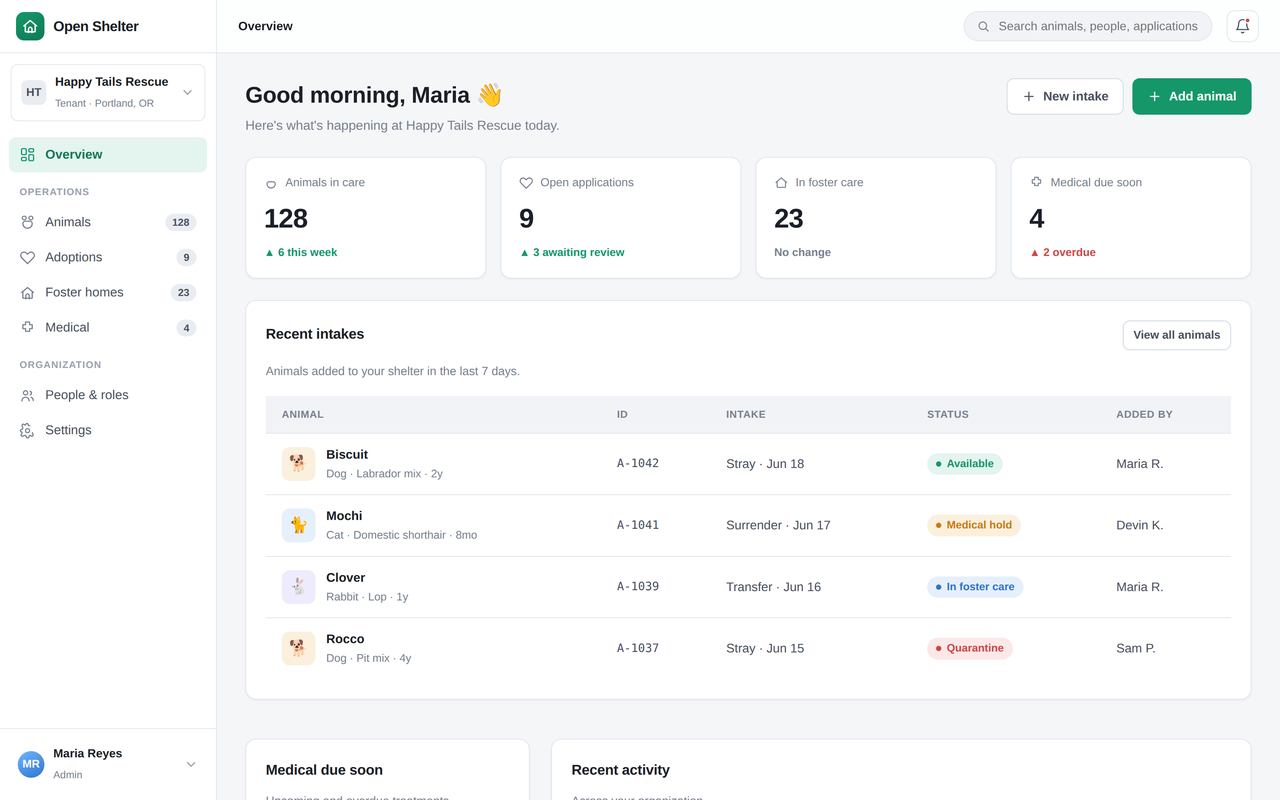Click '2 overdue' on Medical card

tap(1063, 253)
